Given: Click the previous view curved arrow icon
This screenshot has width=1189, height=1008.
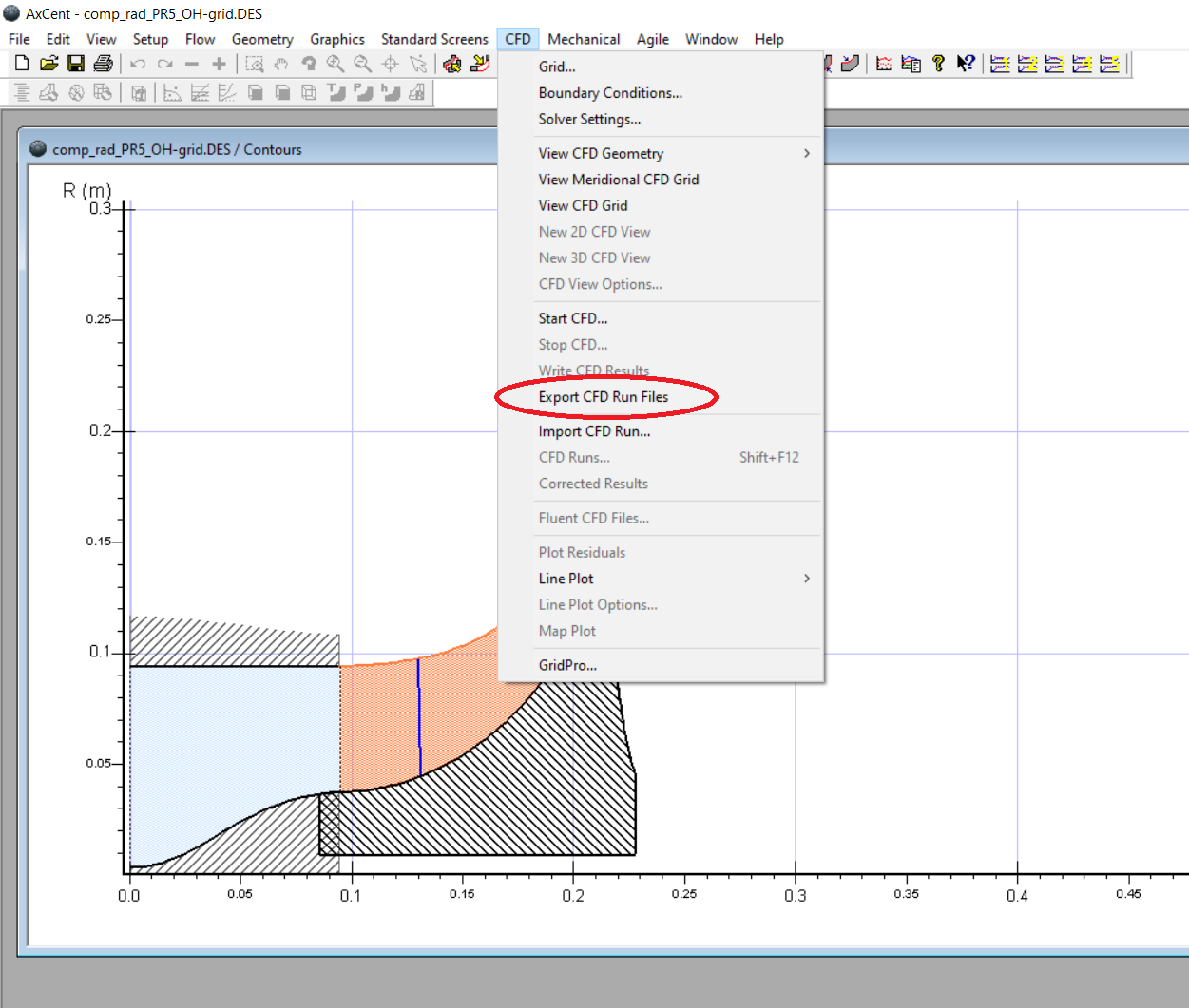Looking at the screenshot, I should coord(309,64).
